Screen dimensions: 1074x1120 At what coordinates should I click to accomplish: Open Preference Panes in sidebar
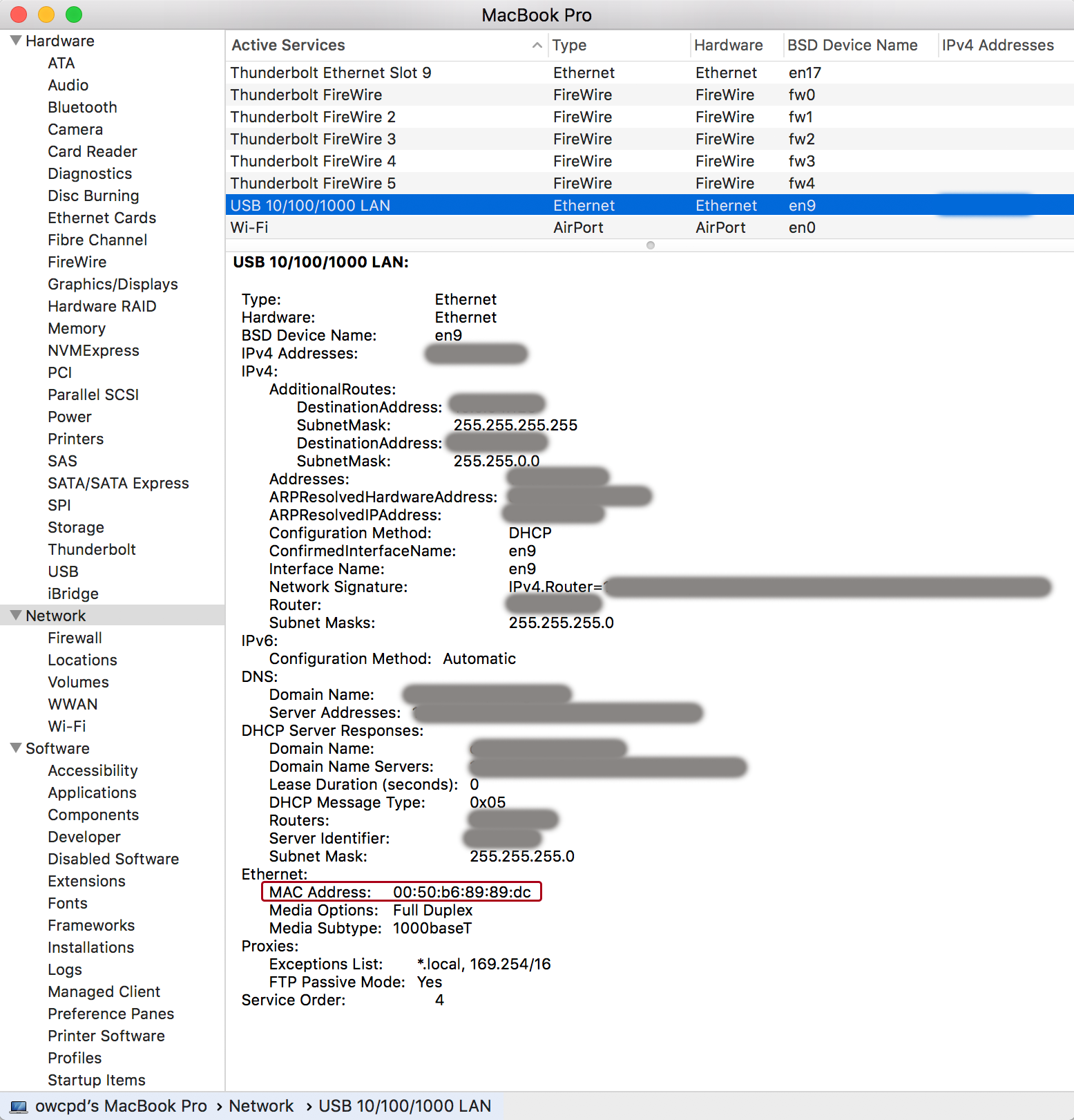111,1014
